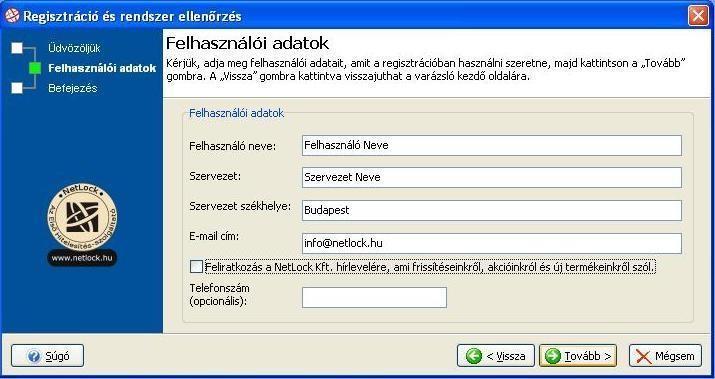The width and height of the screenshot is (715, 379).
Task: Open the www.netlock.hu link under logo
Action: (x=82, y=258)
